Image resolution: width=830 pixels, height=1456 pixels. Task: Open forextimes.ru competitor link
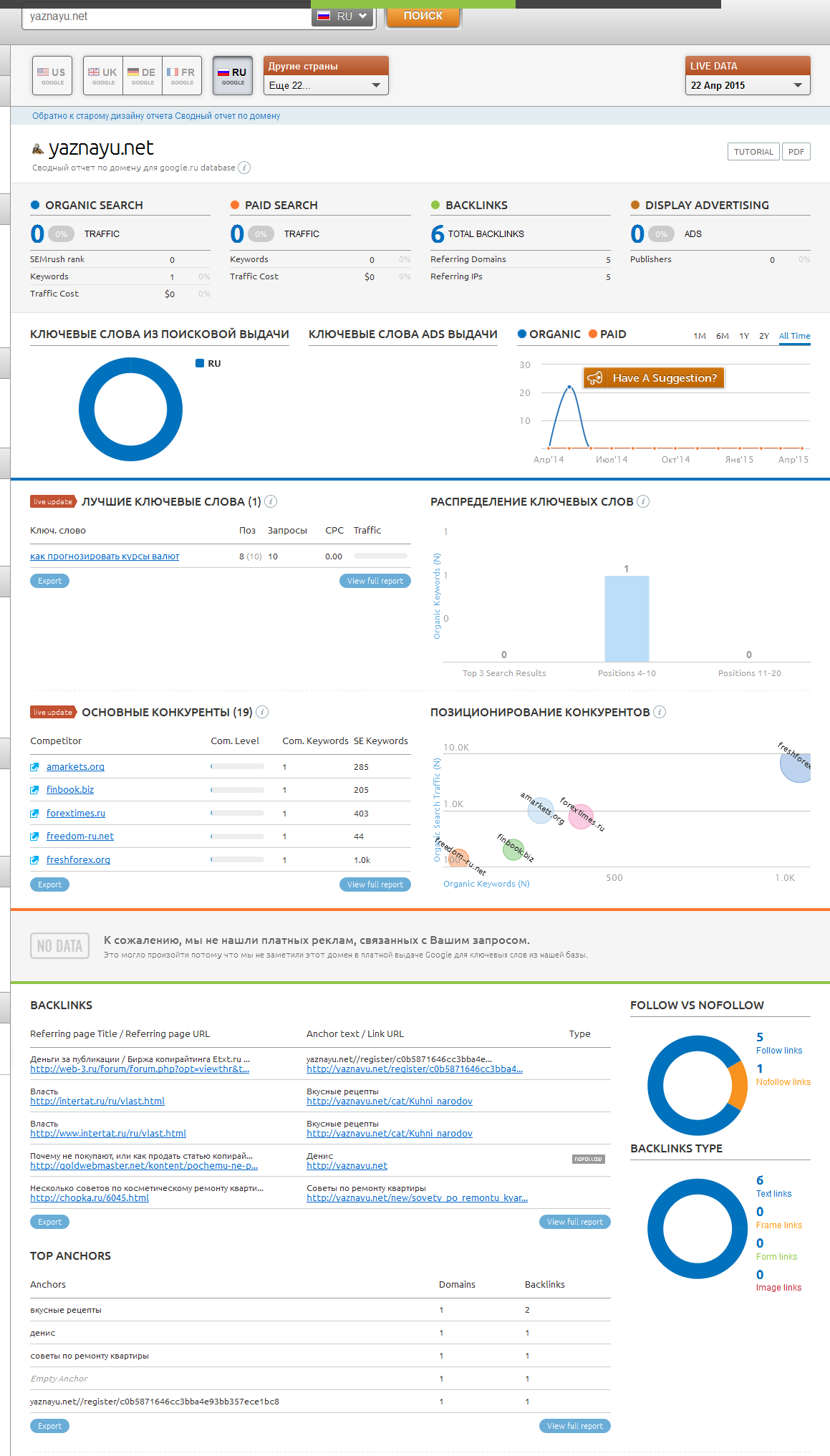tap(76, 814)
